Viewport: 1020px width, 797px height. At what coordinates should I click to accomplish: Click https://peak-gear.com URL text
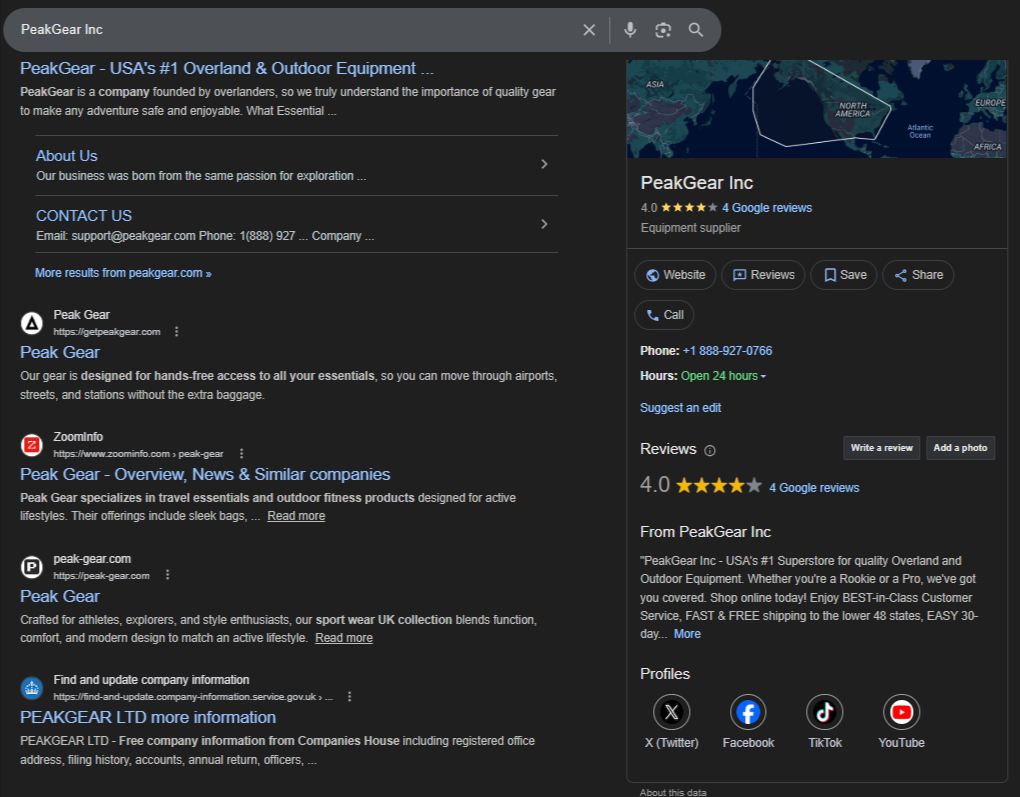coord(101,576)
